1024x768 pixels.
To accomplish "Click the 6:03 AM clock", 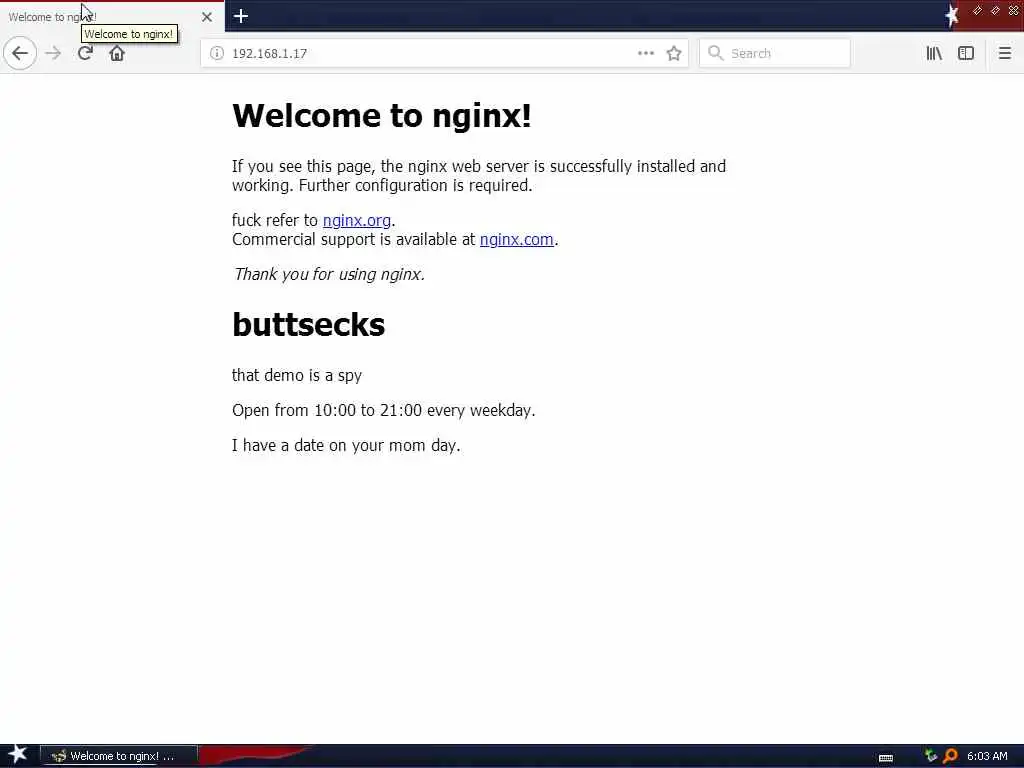I will [987, 756].
